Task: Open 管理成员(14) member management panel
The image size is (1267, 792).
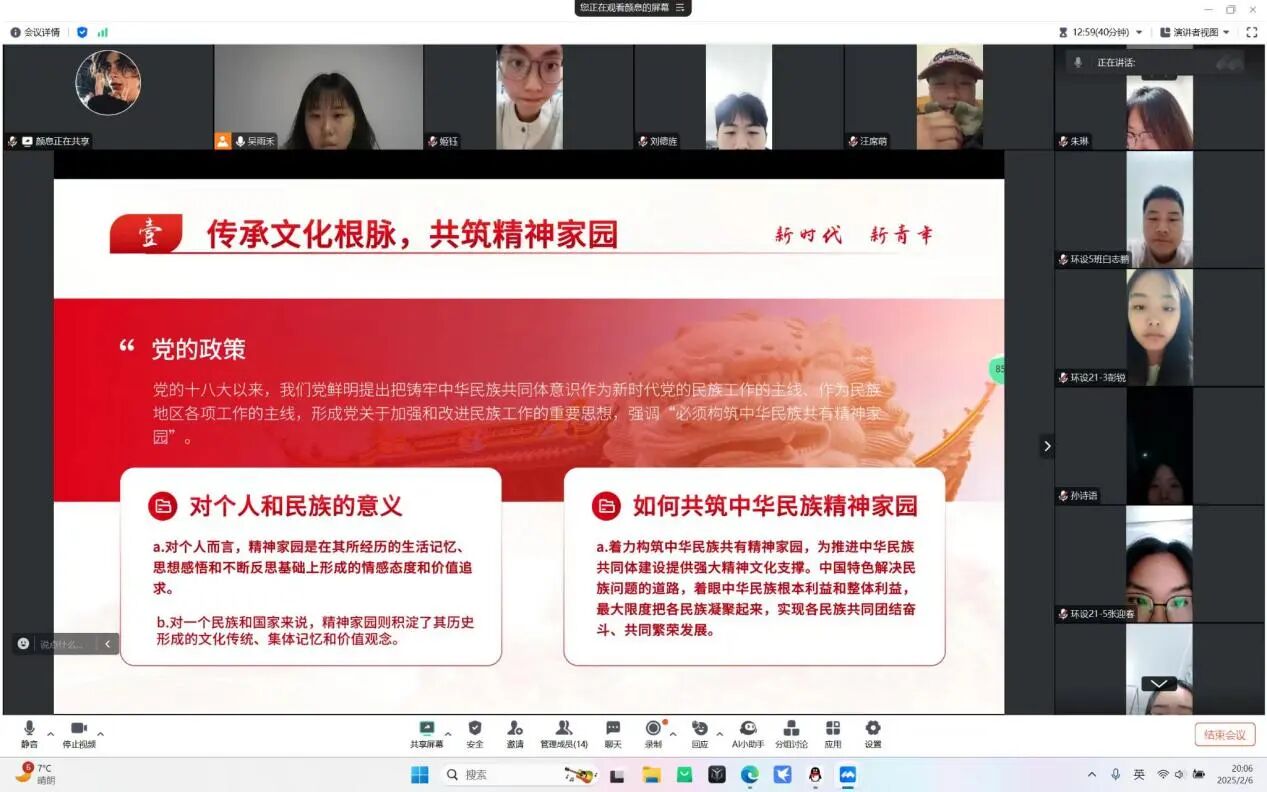Action: click(564, 733)
